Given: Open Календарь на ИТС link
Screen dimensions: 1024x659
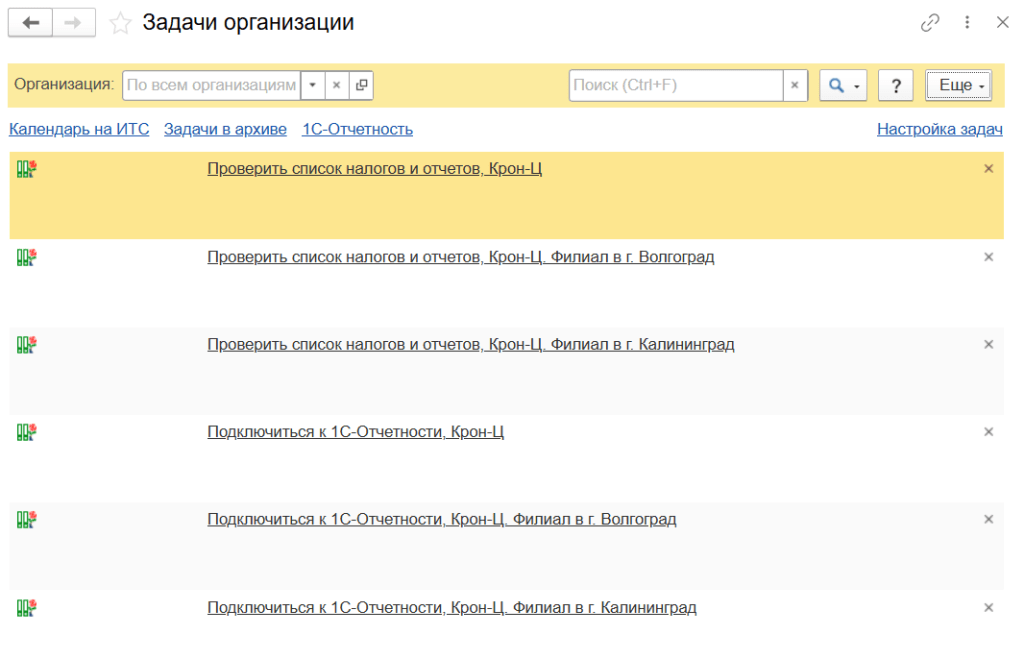Looking at the screenshot, I should click(79, 129).
